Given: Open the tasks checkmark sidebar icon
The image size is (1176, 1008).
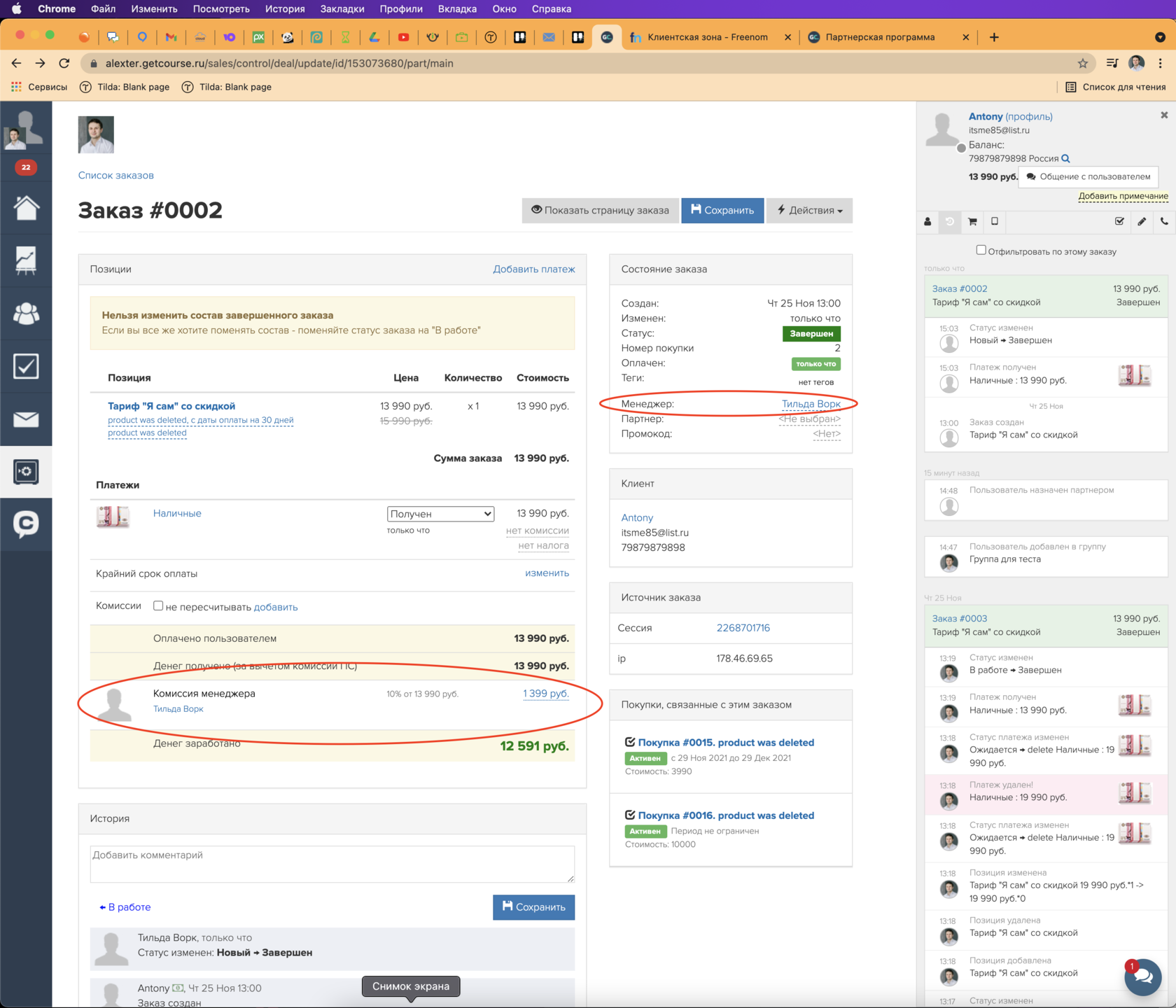Looking at the screenshot, I should click(26, 366).
